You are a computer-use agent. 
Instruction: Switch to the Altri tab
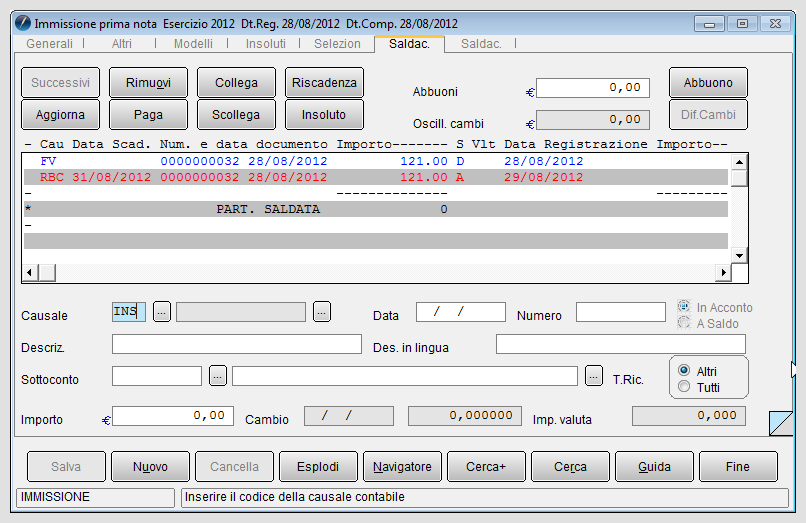pyautogui.click(x=122, y=44)
